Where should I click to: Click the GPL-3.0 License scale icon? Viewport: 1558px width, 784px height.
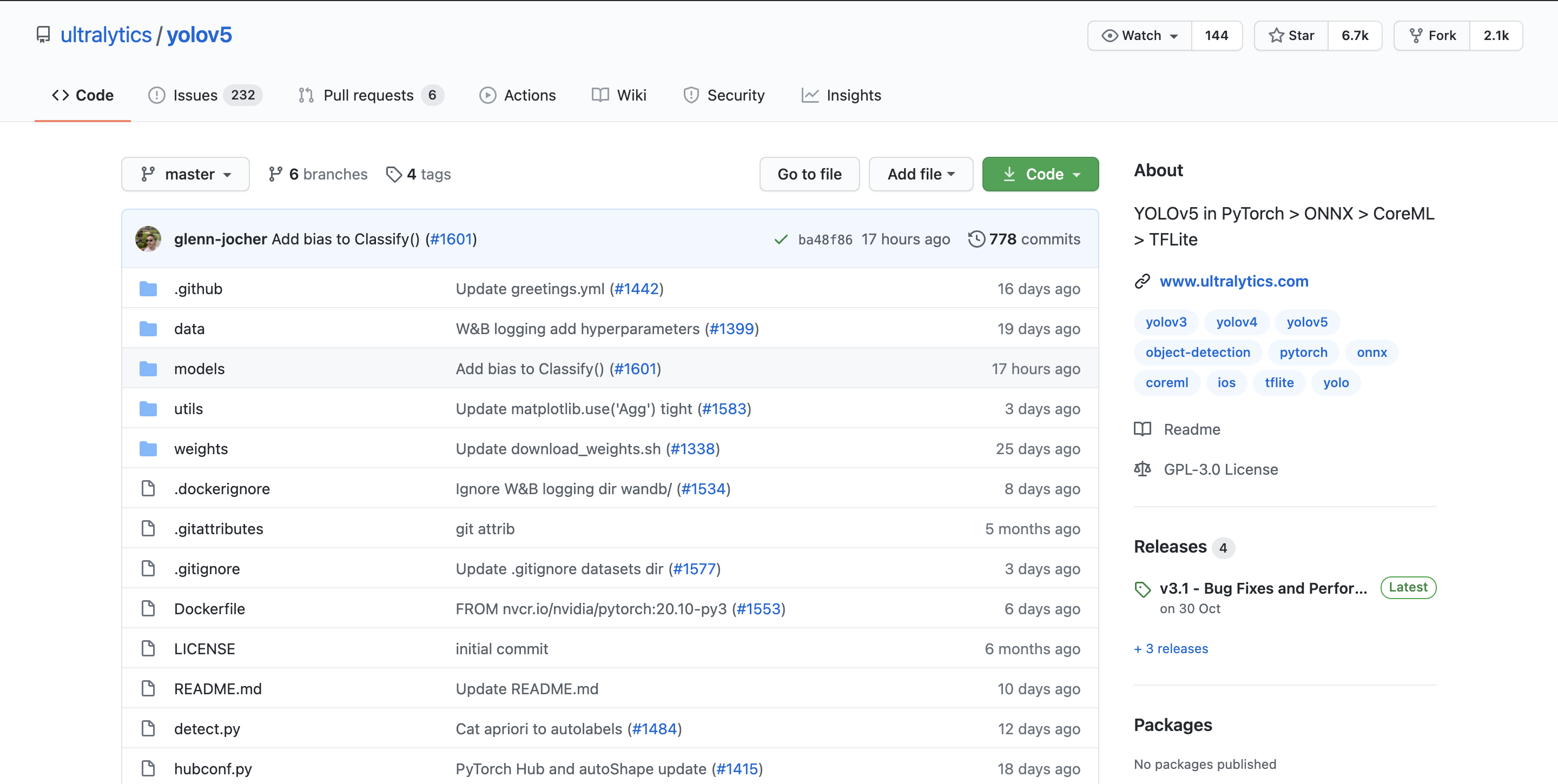coord(1143,469)
